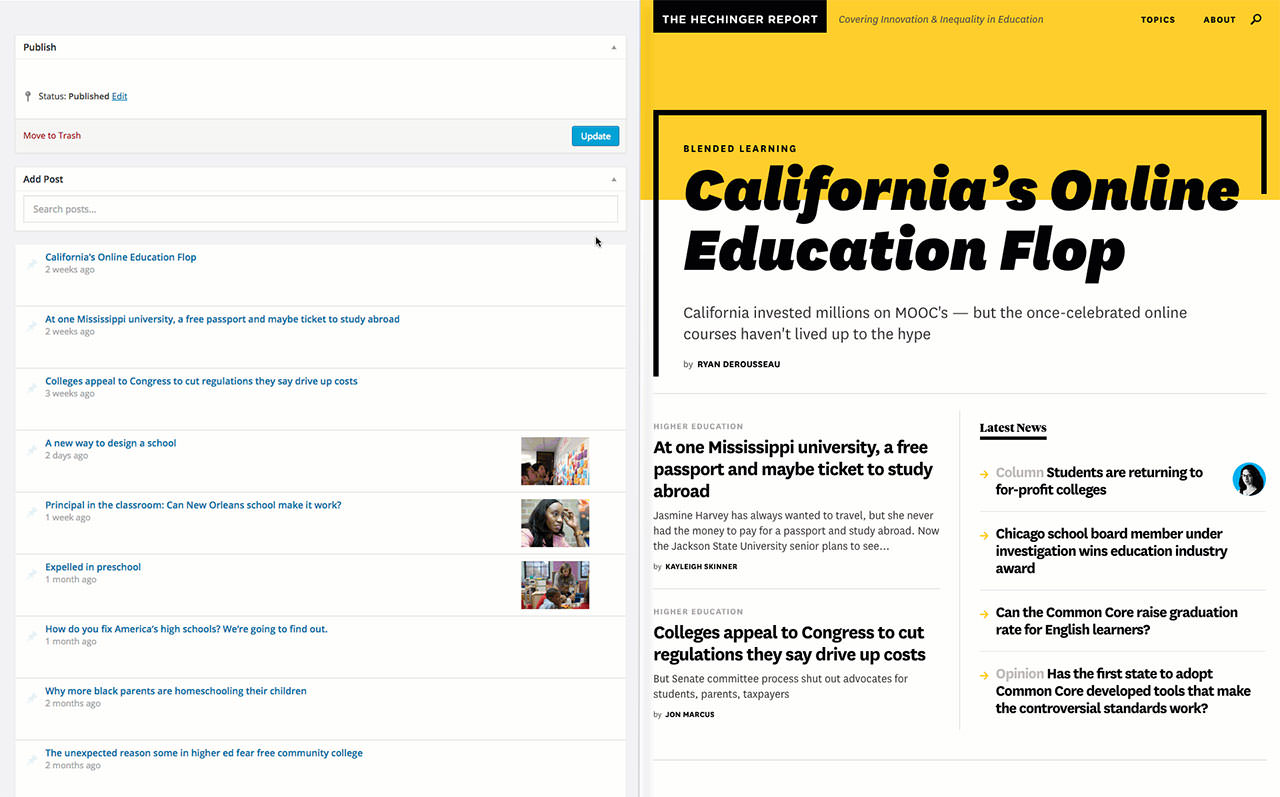The width and height of the screenshot is (1280, 797).
Task: Click thumbnail for Principal in the classroom post
Action: click(555, 523)
